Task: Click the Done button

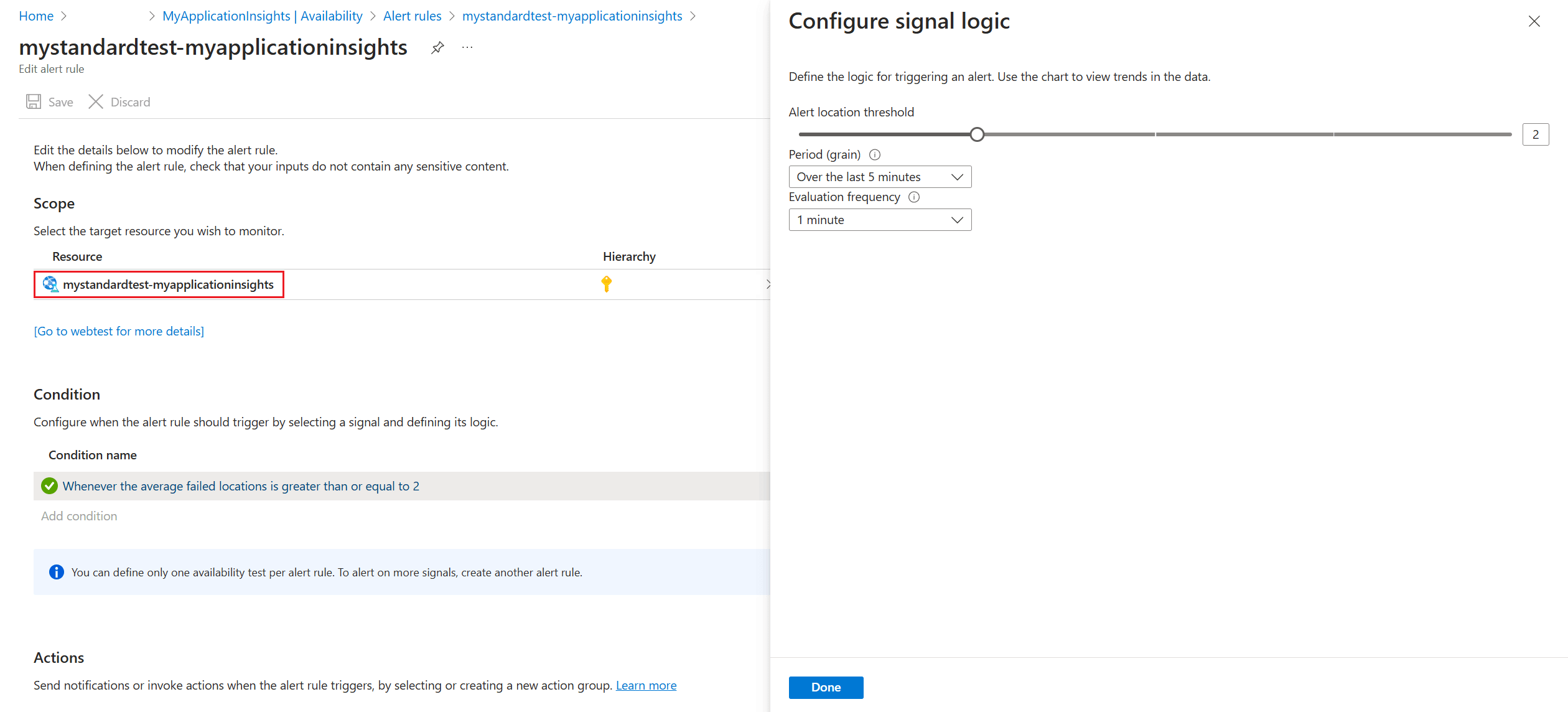Action: click(x=826, y=687)
